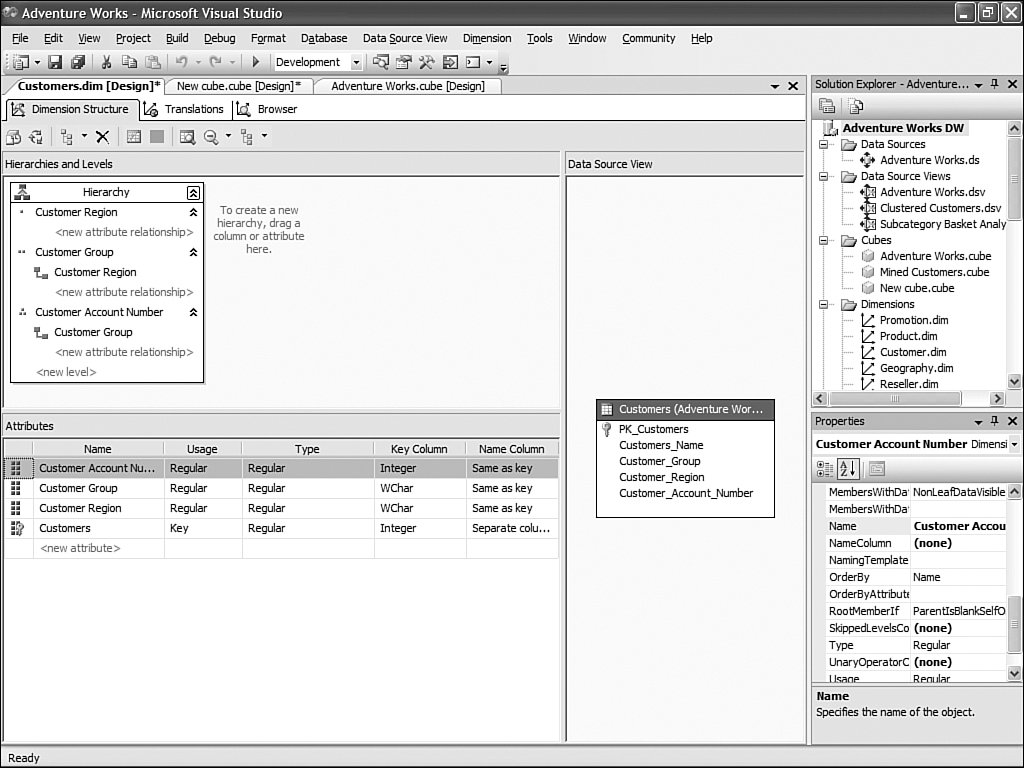Viewport: 1024px width, 768px height.
Task: Collapse the Cubes folder node
Action: tap(824, 240)
